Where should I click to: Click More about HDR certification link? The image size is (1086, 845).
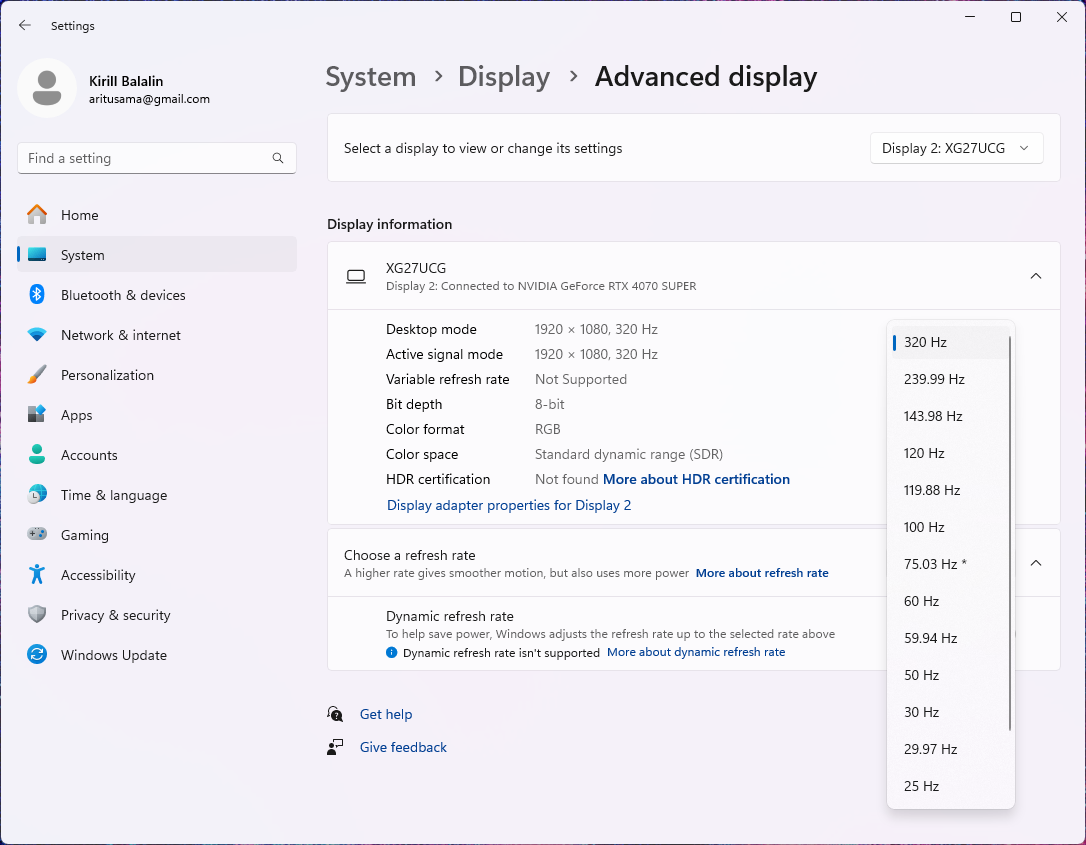point(696,479)
